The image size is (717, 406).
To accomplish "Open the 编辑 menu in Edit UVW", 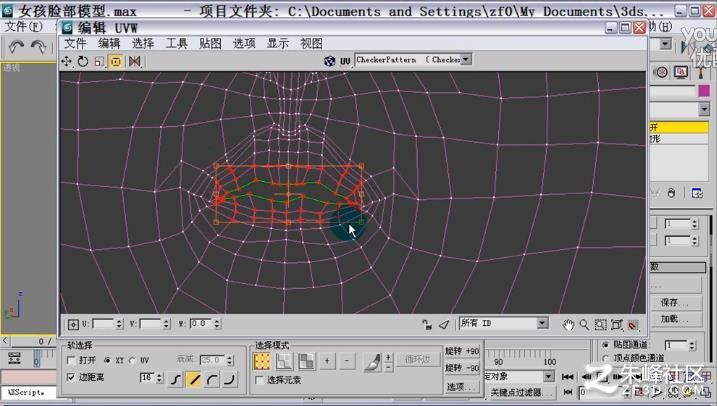I will point(109,43).
